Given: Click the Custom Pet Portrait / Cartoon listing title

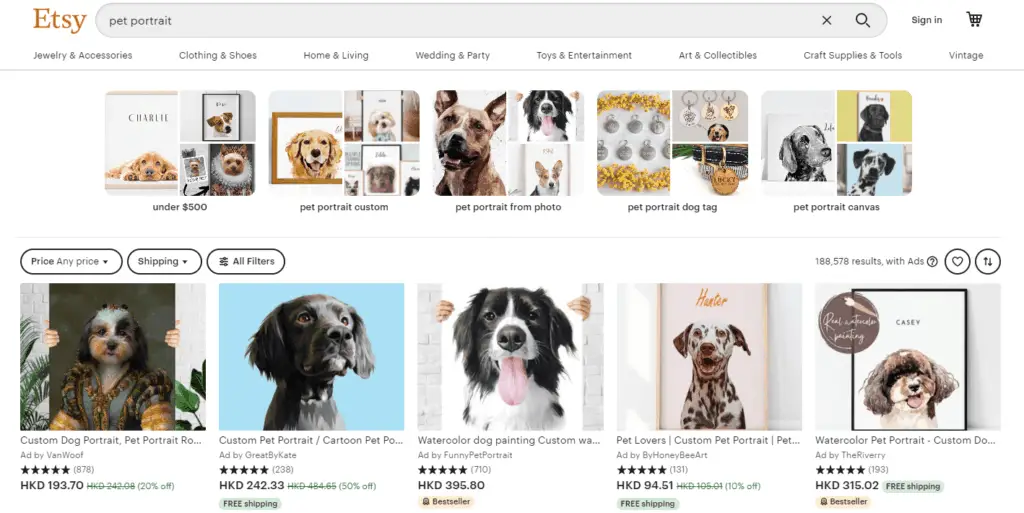Looking at the screenshot, I should coord(311,441).
